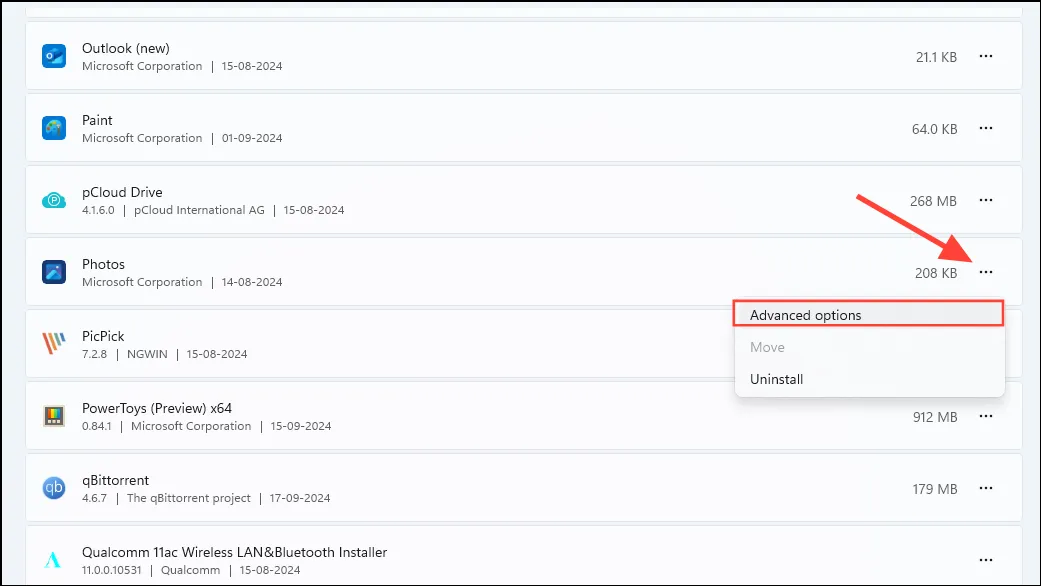Click version 11.0.0.10531 of Qualcomm installer
This screenshot has width=1041, height=586.
point(112,570)
